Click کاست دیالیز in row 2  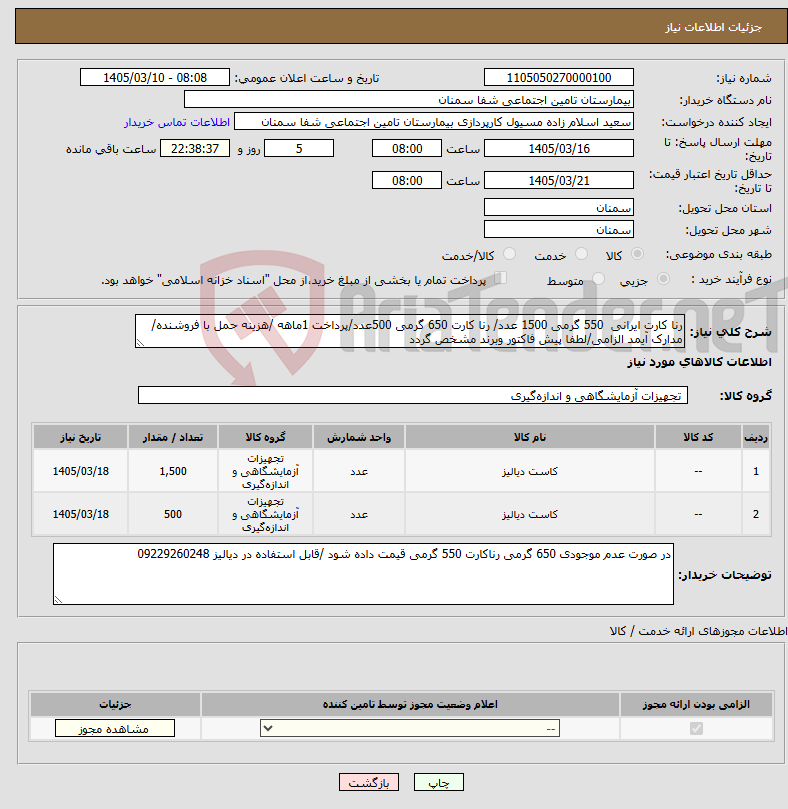[x=530, y=514]
